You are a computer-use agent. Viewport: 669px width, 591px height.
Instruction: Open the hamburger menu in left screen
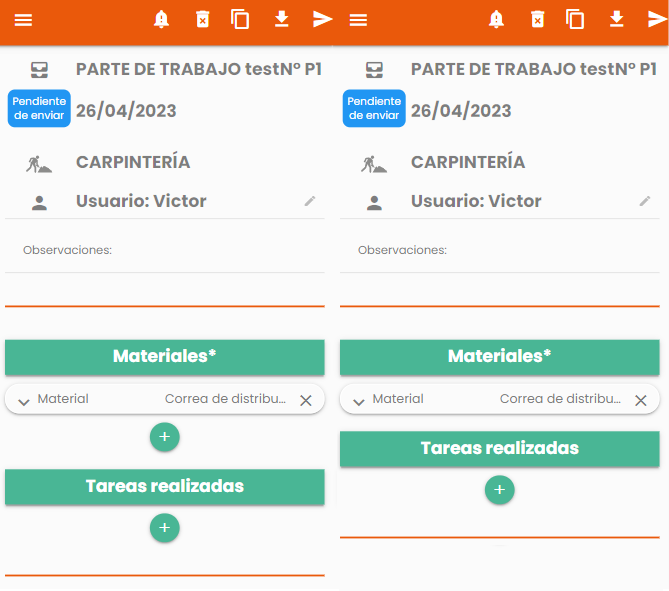click(x=23, y=20)
